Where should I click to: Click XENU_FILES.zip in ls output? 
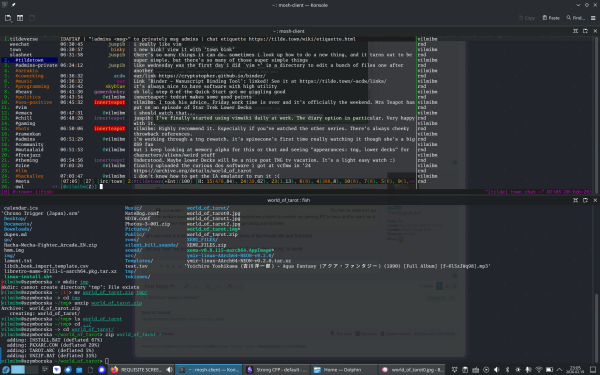coord(206,245)
